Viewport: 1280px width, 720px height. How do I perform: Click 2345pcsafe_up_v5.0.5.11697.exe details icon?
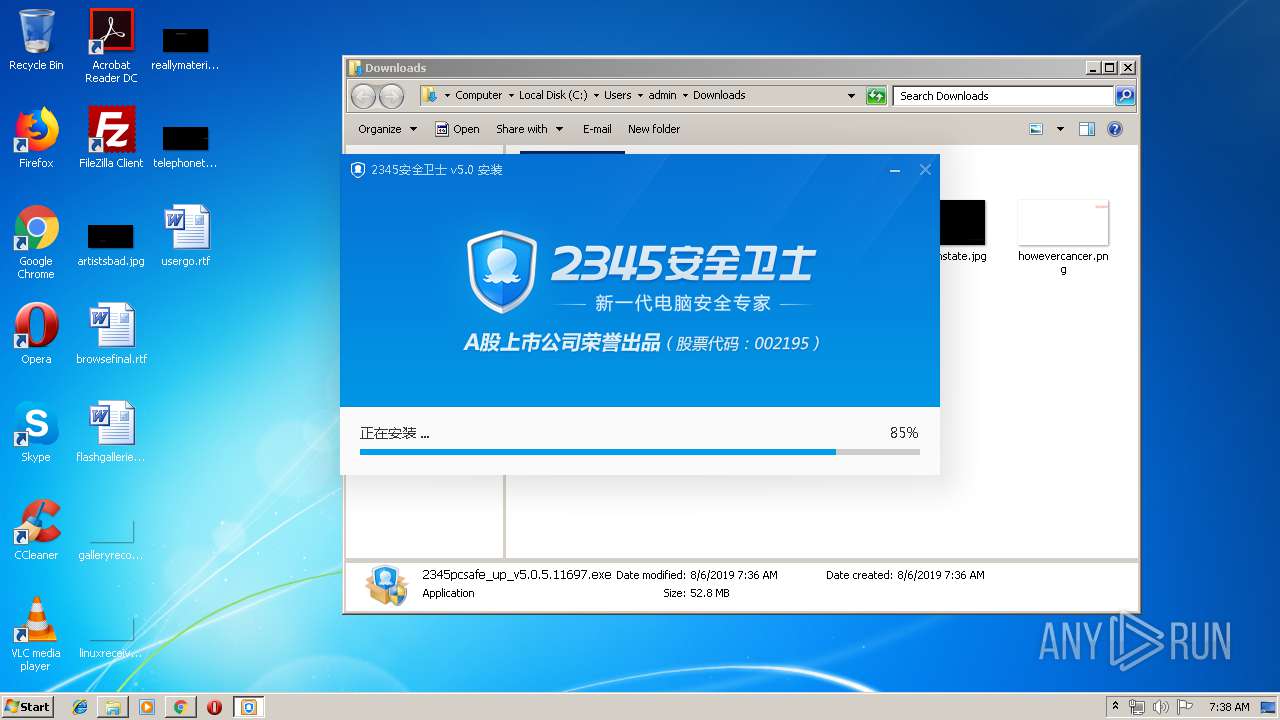click(x=386, y=585)
